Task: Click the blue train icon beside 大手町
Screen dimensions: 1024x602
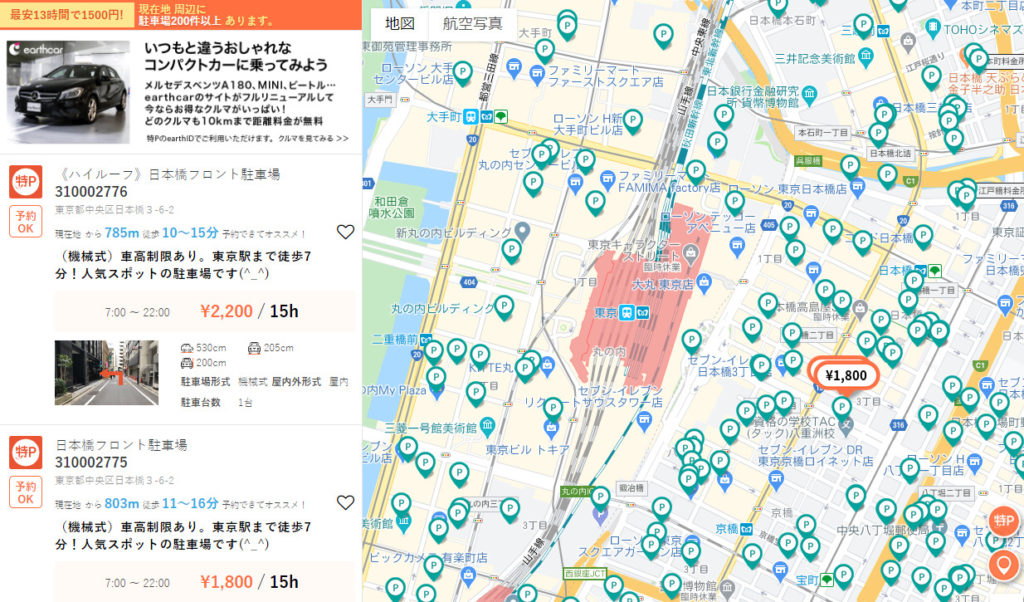Action: click(471, 117)
